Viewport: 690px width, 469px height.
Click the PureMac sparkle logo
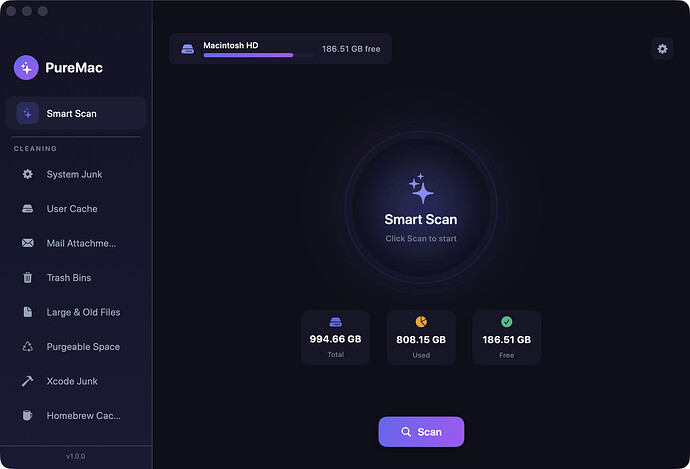point(26,68)
